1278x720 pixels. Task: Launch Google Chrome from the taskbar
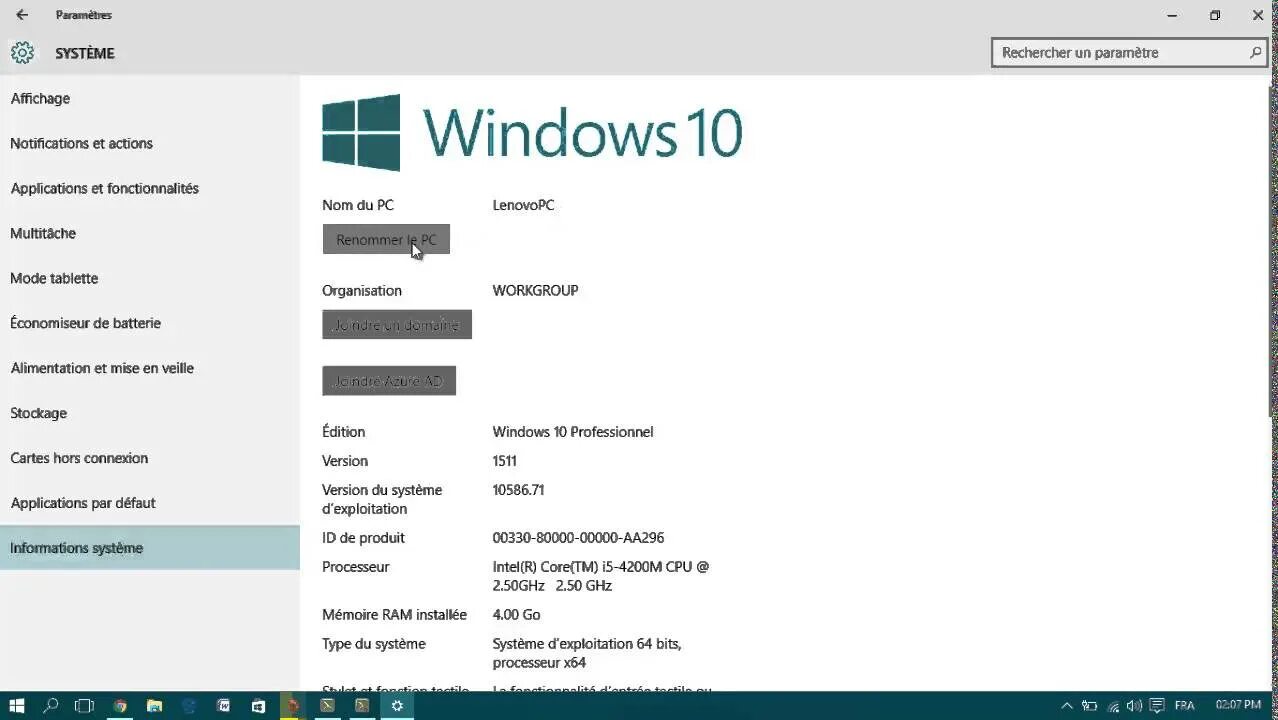120,705
